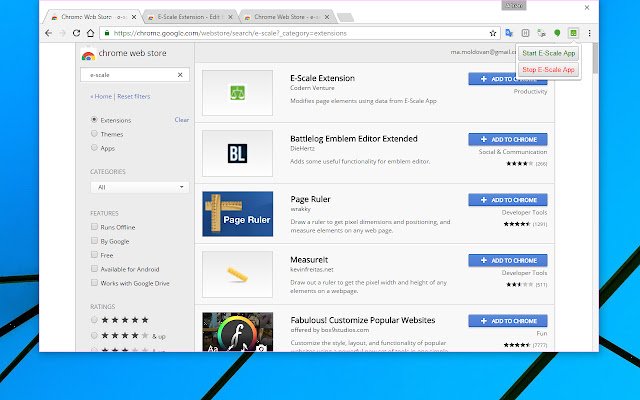The width and height of the screenshot is (640, 400).
Task: Select the Extensions radio button
Action: [x=94, y=120]
